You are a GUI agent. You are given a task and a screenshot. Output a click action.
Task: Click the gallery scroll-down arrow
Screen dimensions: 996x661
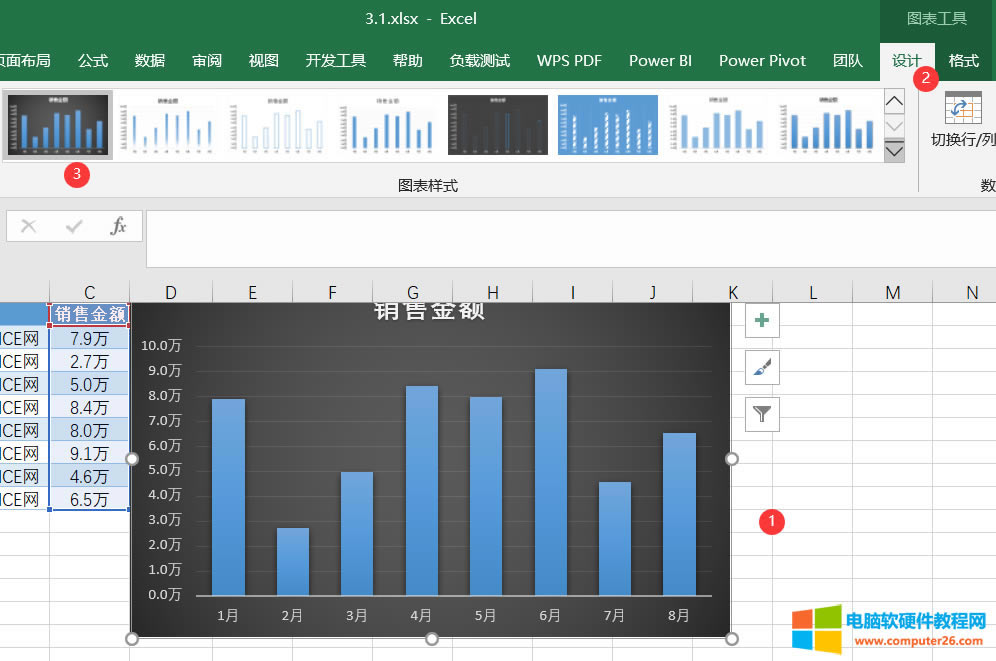pyautogui.click(x=893, y=124)
